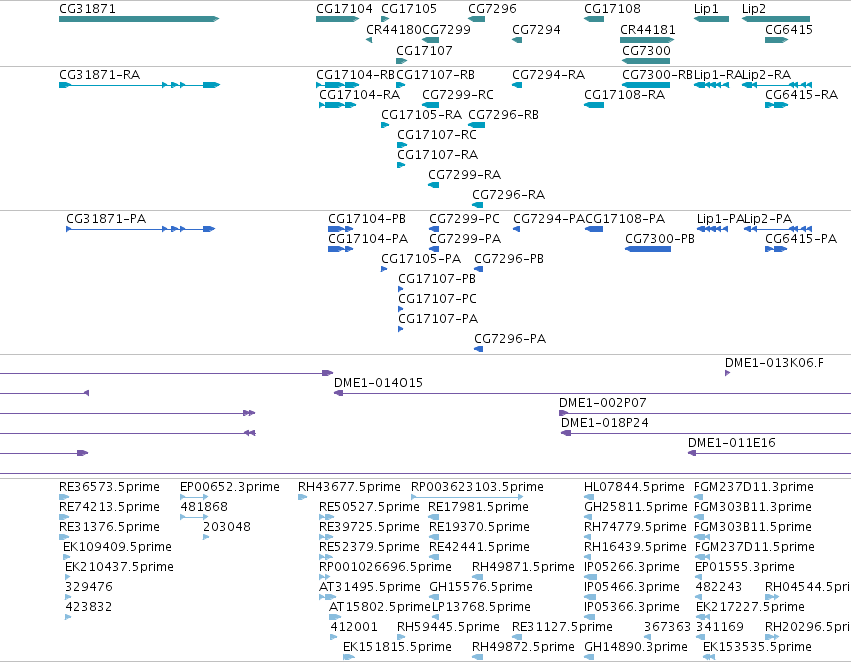The width and height of the screenshot is (851, 662).
Task: Select protein CG17104-PB
Action: [x=341, y=229]
